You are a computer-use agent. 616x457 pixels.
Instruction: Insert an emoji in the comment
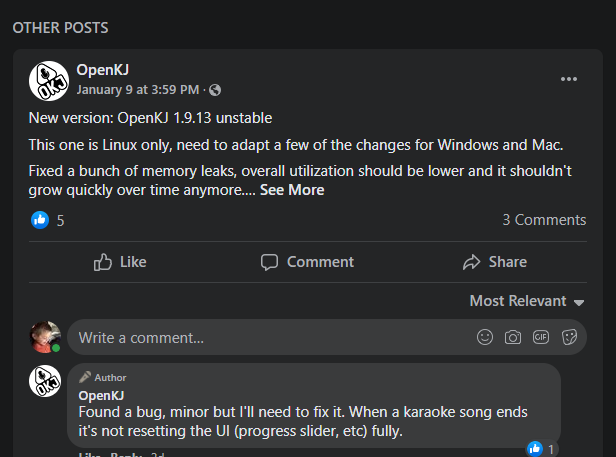[485, 337]
